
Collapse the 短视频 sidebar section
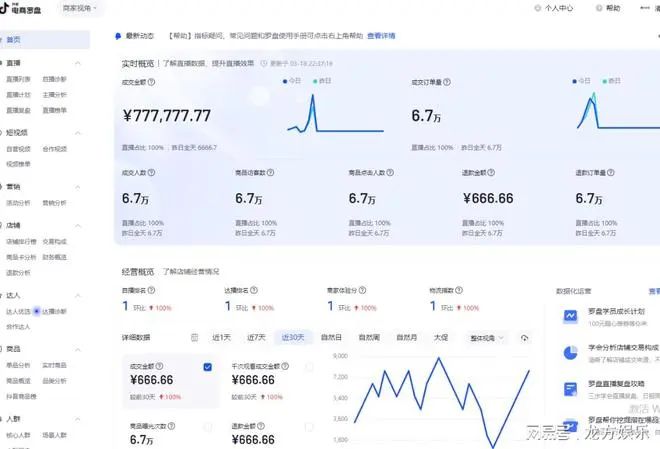click(78, 133)
